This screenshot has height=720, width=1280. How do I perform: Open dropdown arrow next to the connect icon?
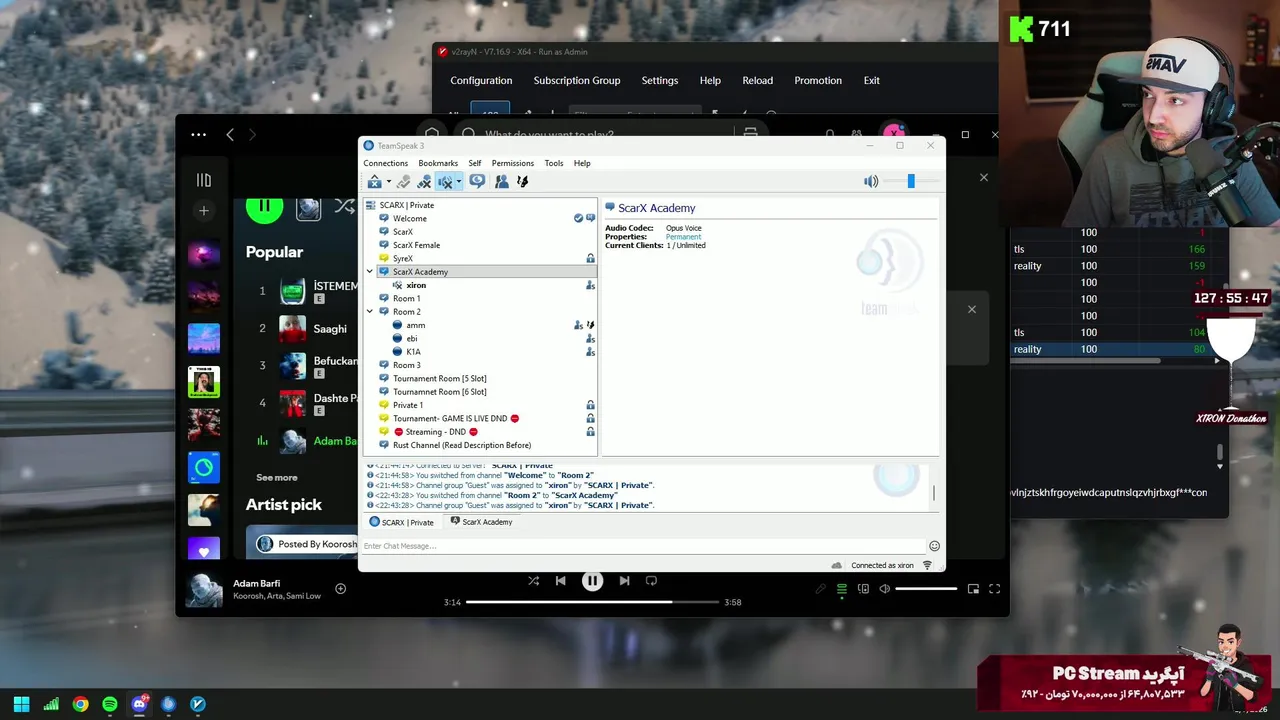389,182
